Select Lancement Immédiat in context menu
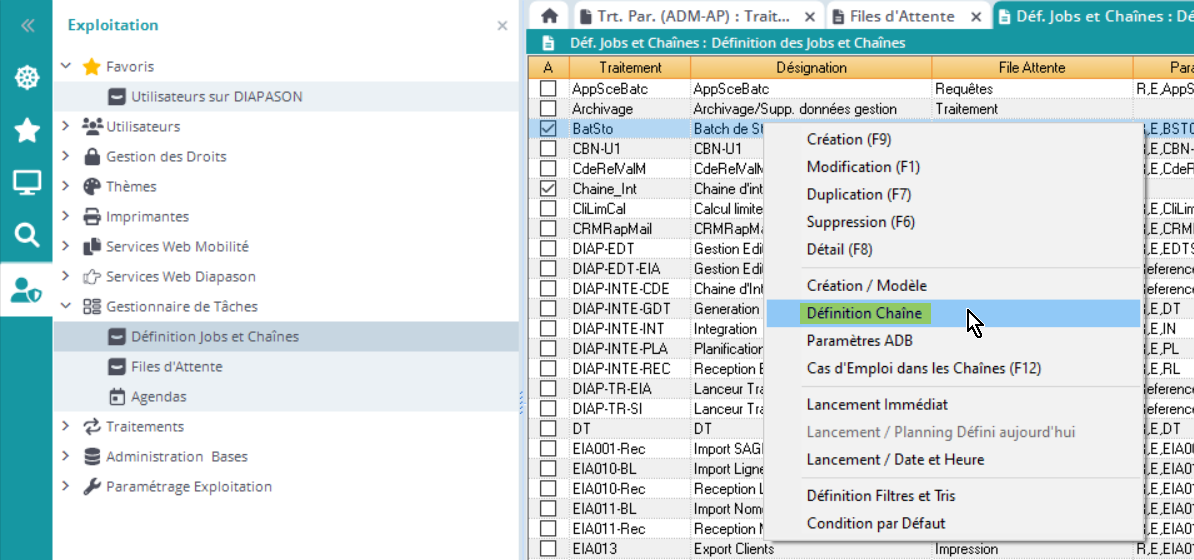The width and height of the screenshot is (1194, 560). [877, 405]
